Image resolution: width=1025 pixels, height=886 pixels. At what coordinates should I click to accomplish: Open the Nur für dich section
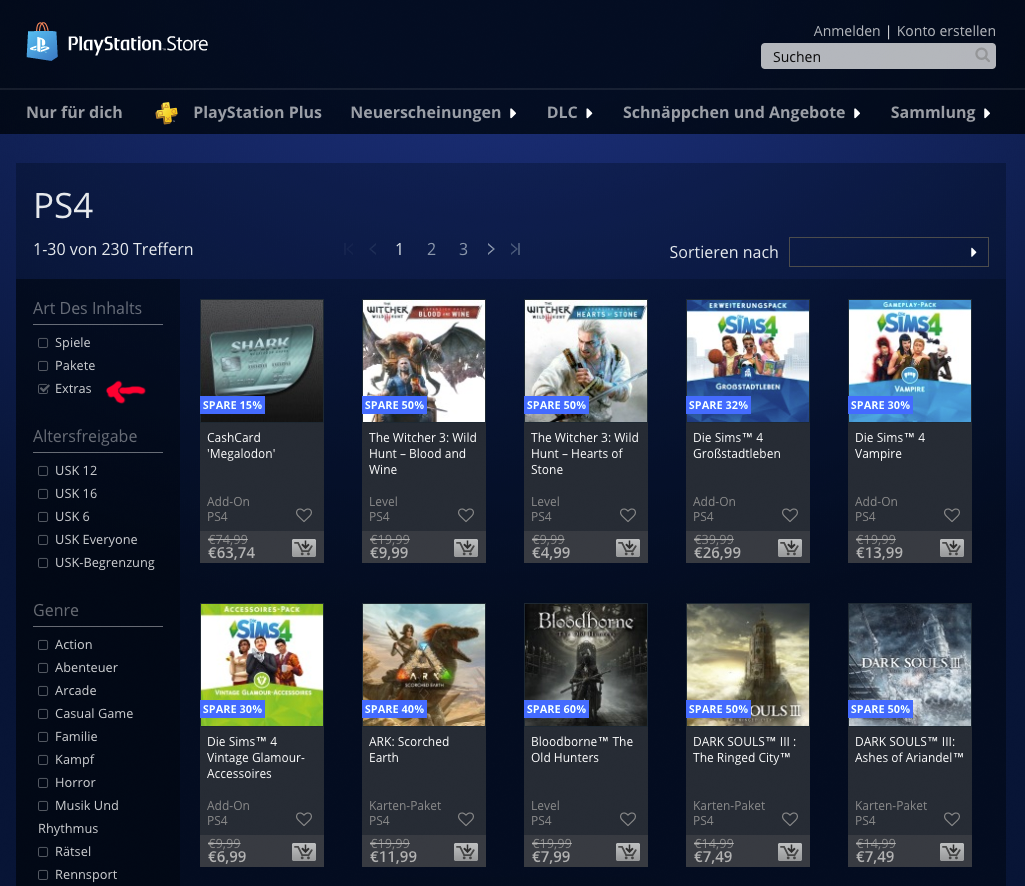point(74,112)
